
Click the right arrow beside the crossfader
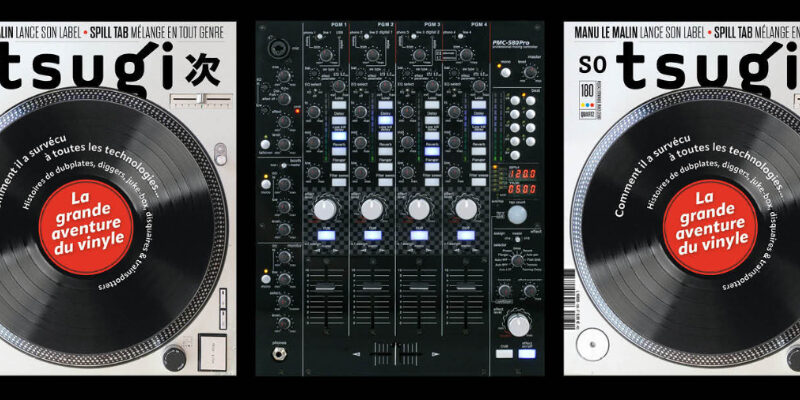point(435,354)
